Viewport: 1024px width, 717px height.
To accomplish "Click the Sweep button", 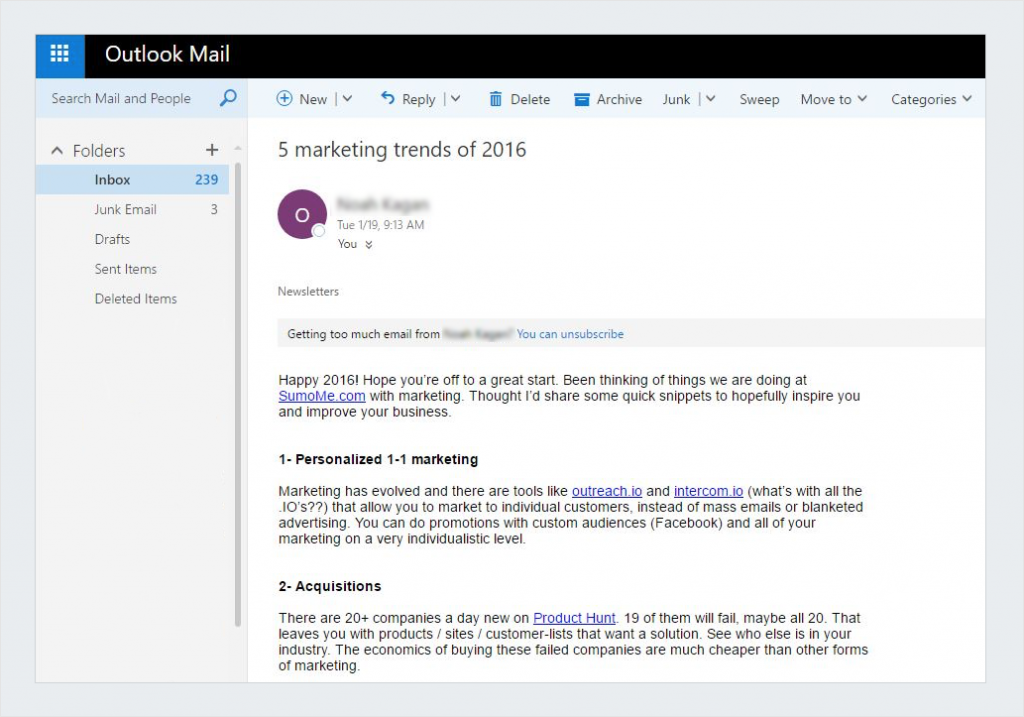I will click(759, 99).
